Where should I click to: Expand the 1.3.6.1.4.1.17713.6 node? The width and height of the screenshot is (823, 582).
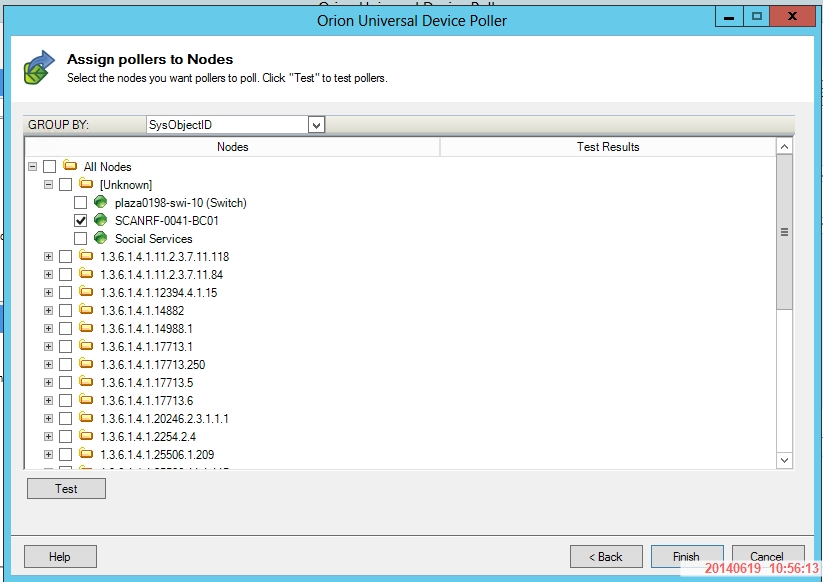click(48, 400)
